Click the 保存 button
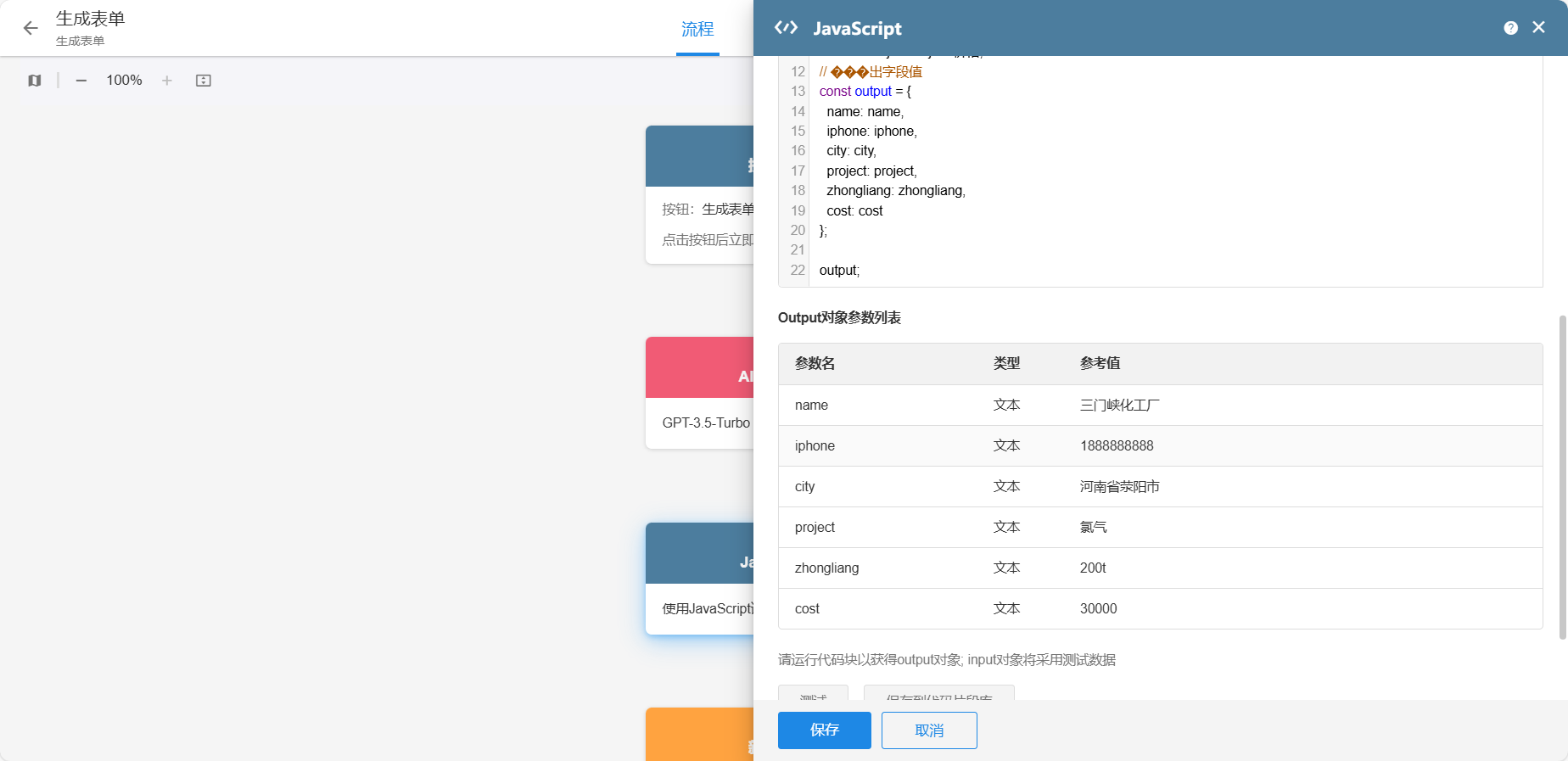Screen dimensions: 1568x761 coord(824,730)
